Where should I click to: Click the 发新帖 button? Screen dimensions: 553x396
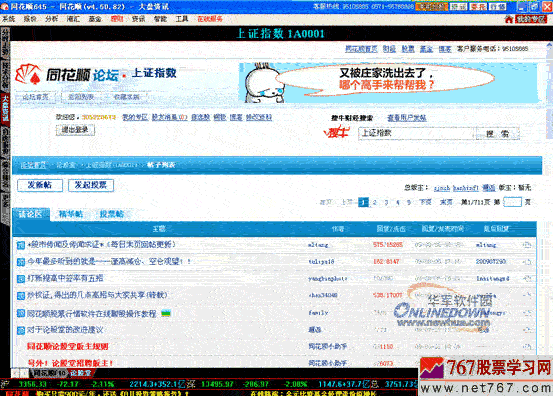[40, 185]
